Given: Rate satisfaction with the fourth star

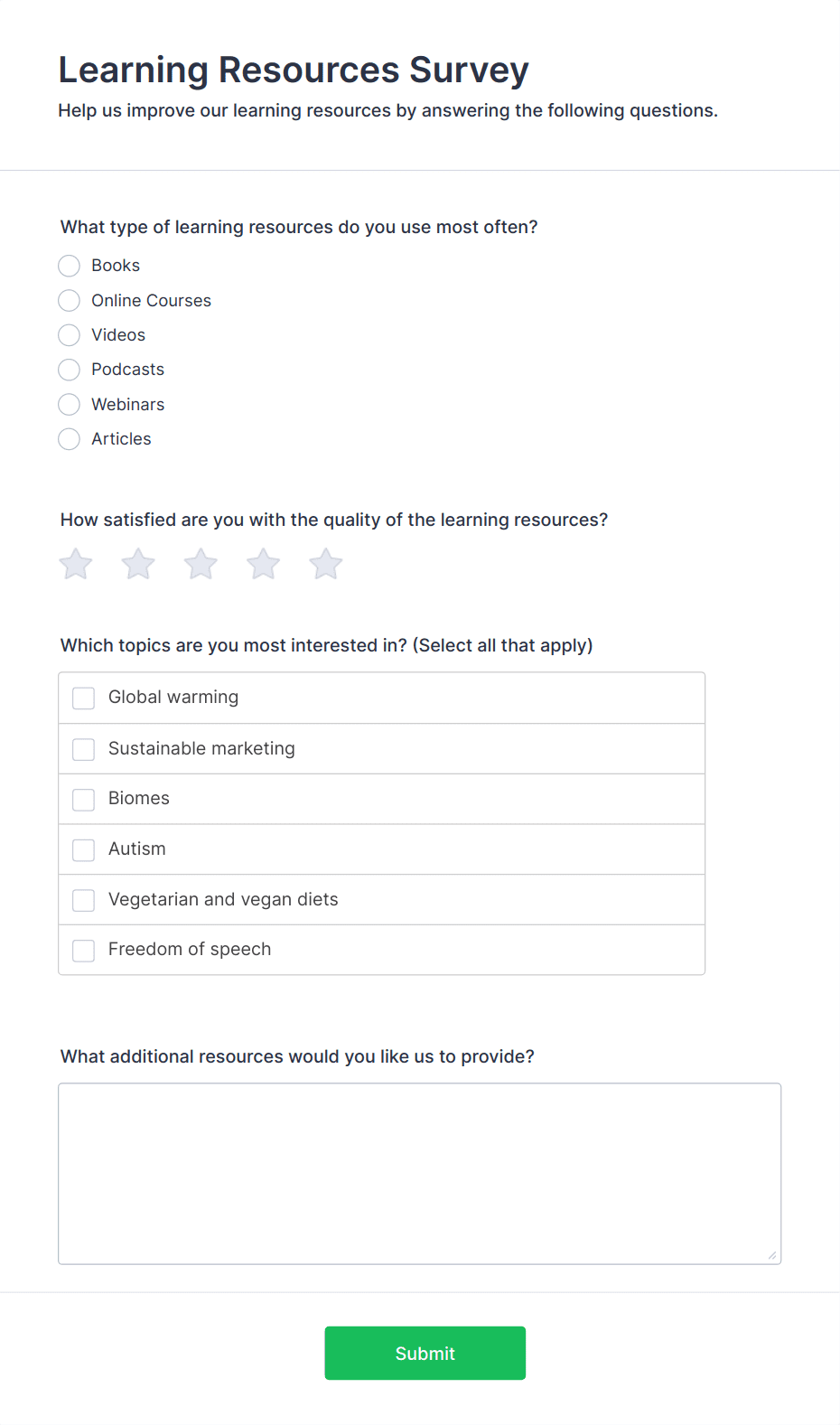Looking at the screenshot, I should point(264,564).
